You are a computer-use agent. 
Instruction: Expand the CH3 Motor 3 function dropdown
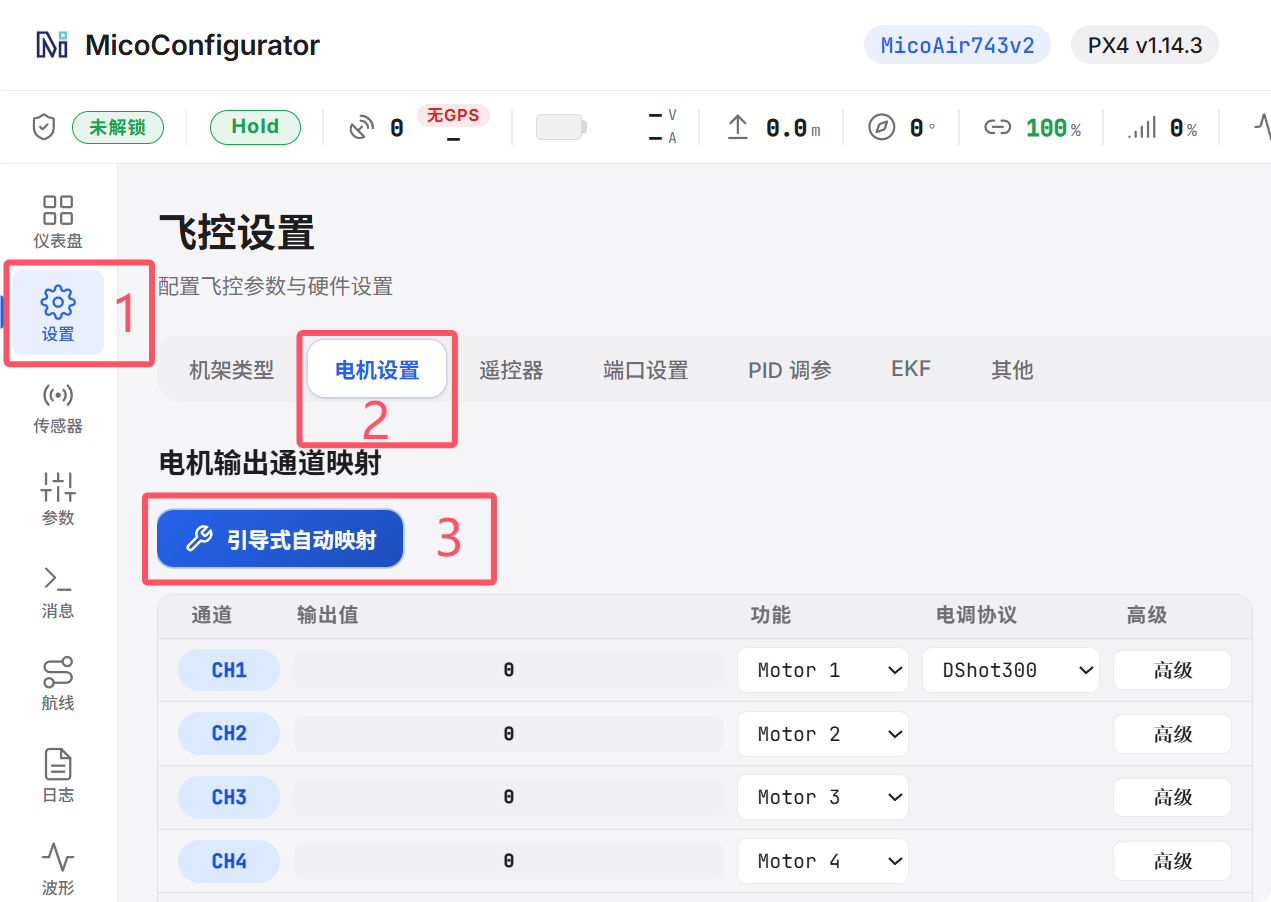point(822,797)
